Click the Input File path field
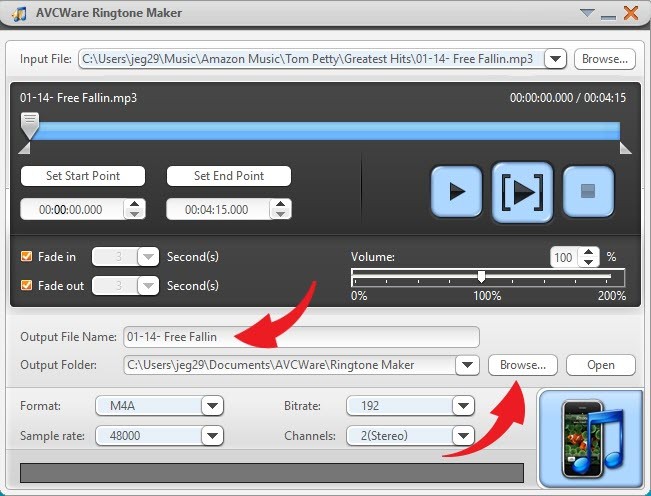The height and width of the screenshot is (496, 651). (x=311, y=59)
